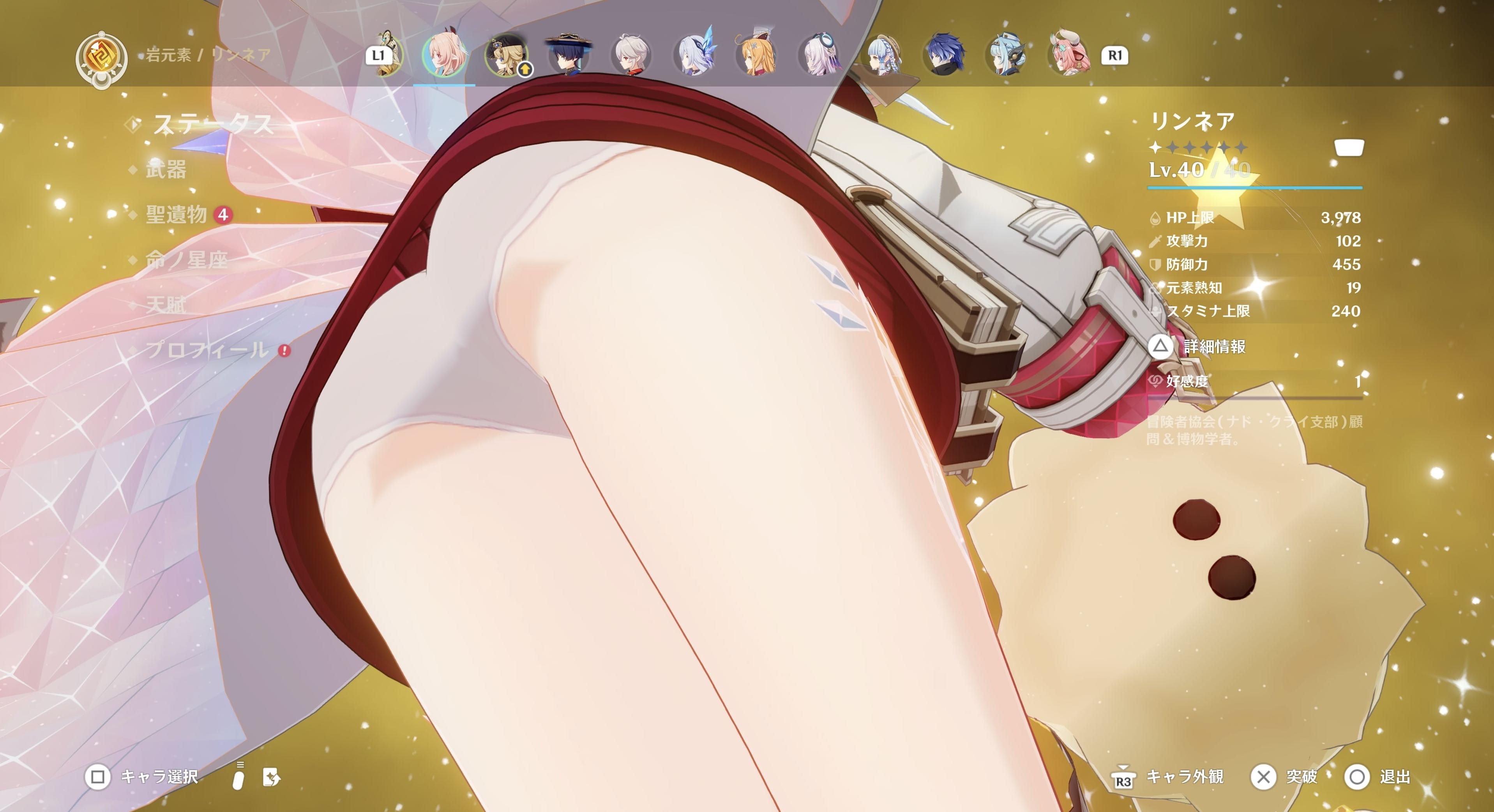This screenshot has width=1494, height=812.
Task: Select the blonde character with upgrade arrow
Action: 506,55
